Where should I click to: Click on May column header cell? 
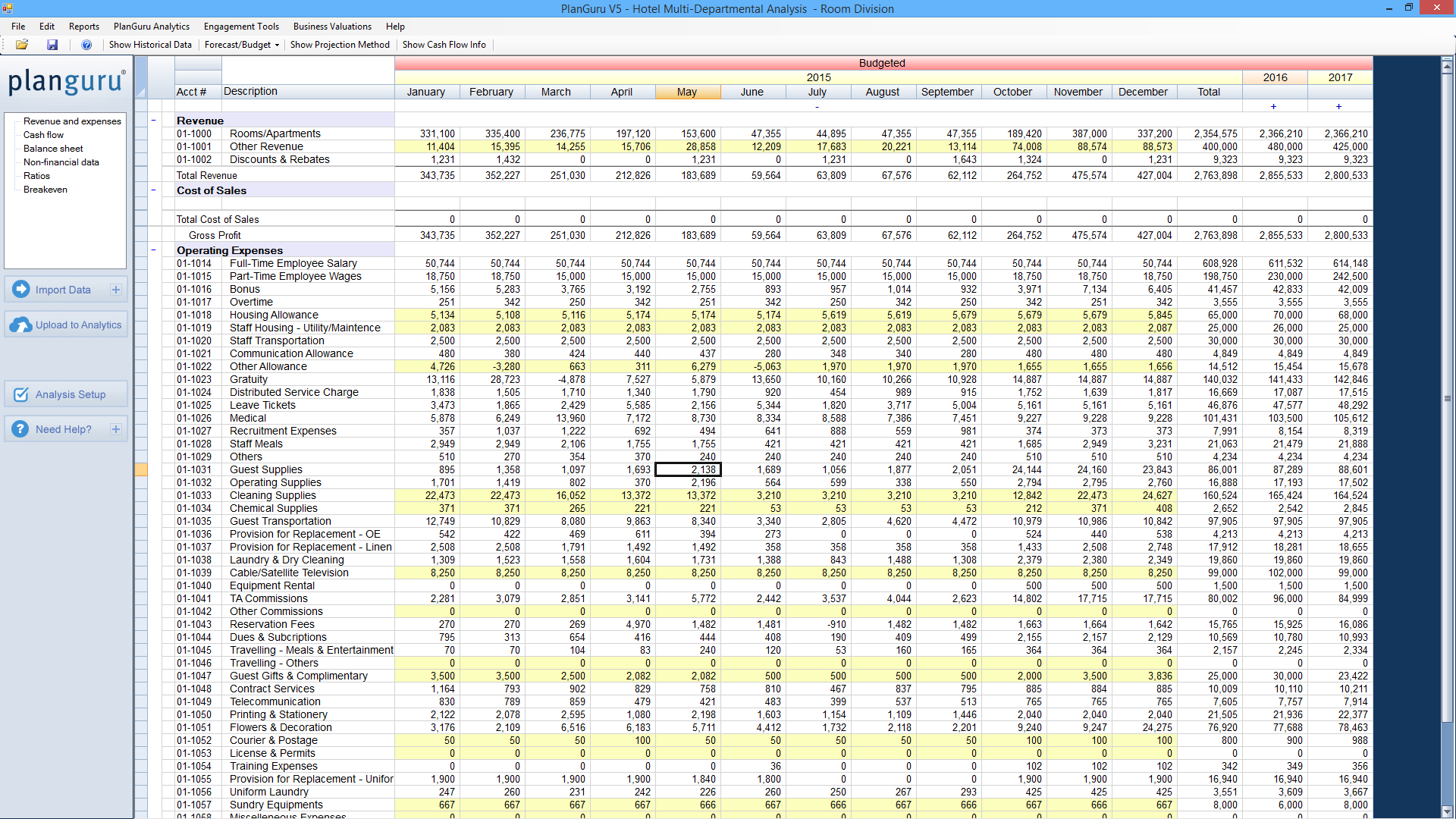coord(687,91)
